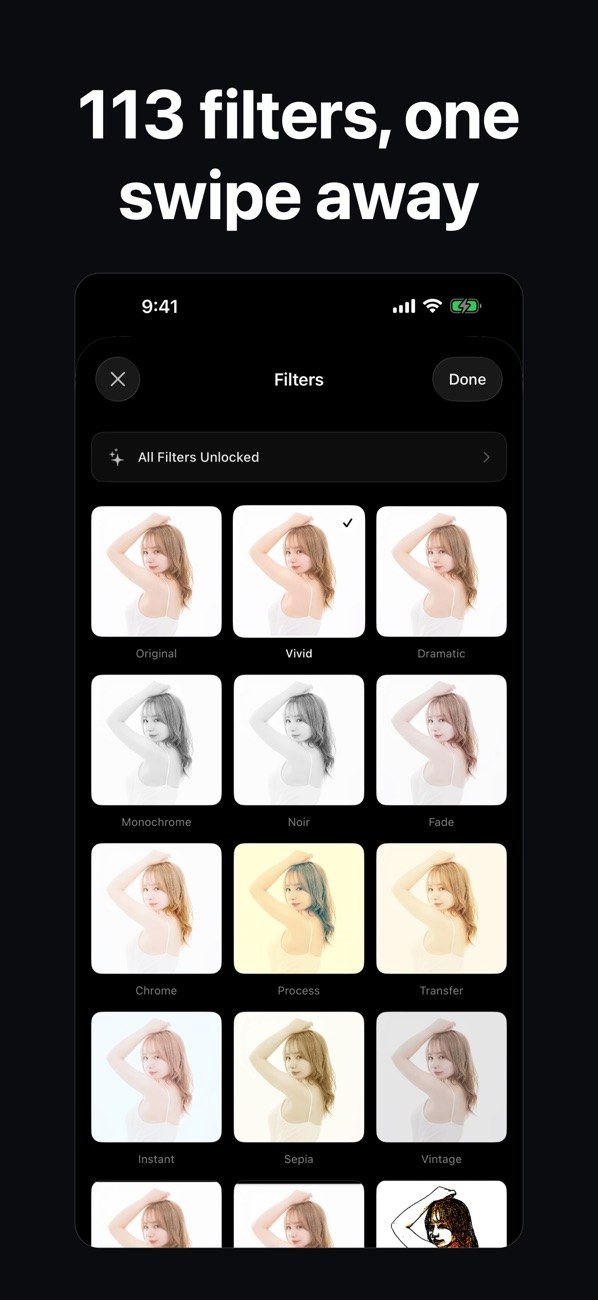Expand the All Filters Unlocked chevron
This screenshot has height=1300, width=598.
[x=486, y=457]
